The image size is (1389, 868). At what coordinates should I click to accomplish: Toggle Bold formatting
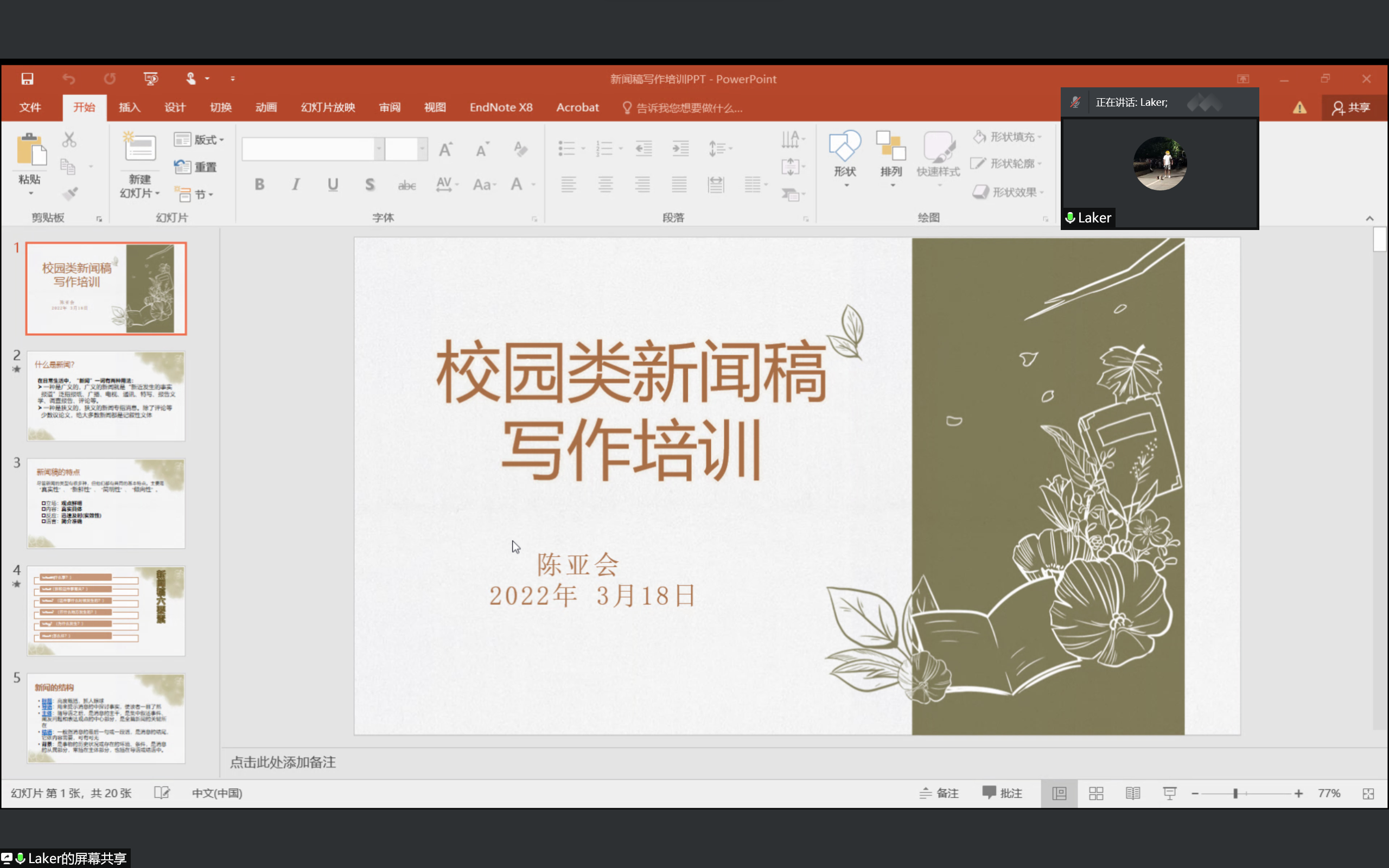tap(259, 184)
